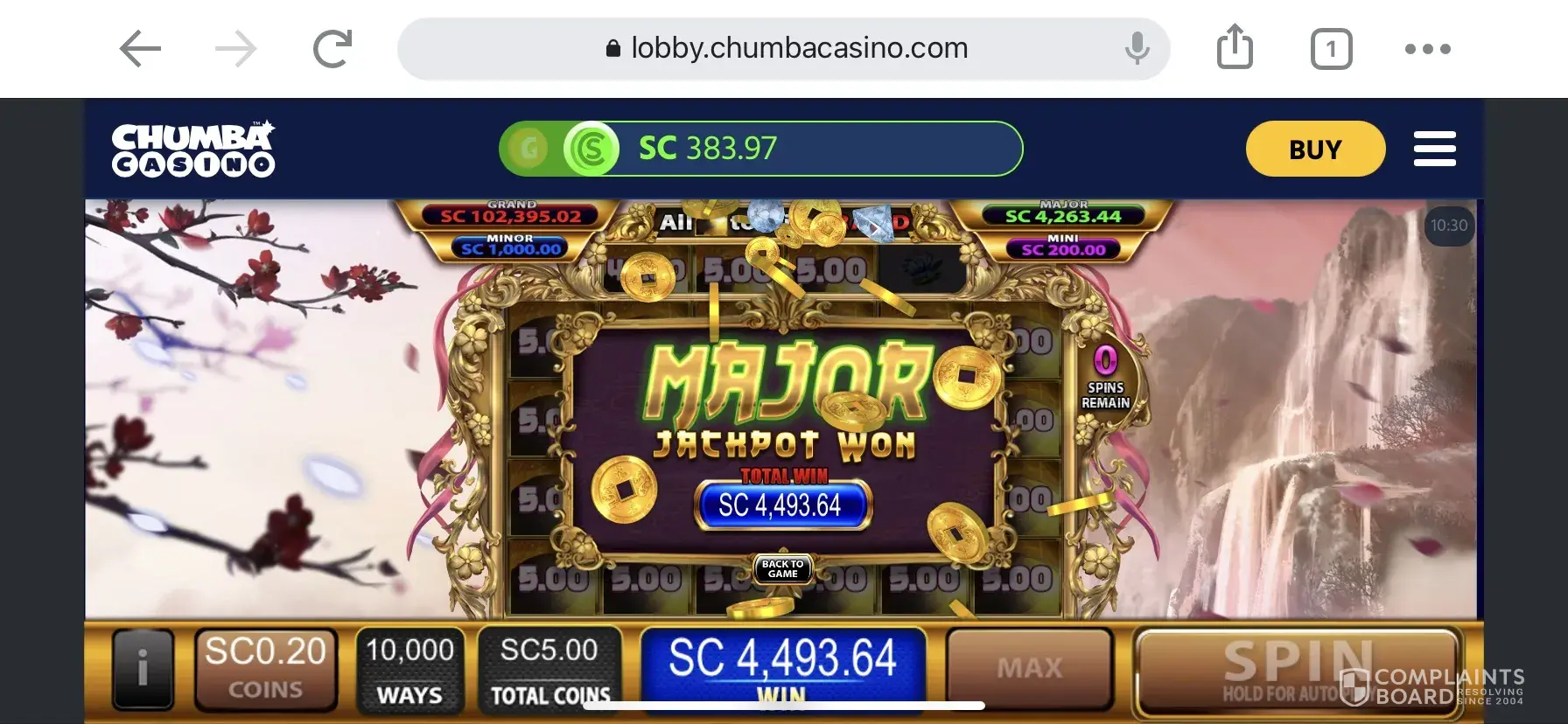The image size is (1568, 724).
Task: Reload the page with the refresh icon
Action: [x=332, y=49]
